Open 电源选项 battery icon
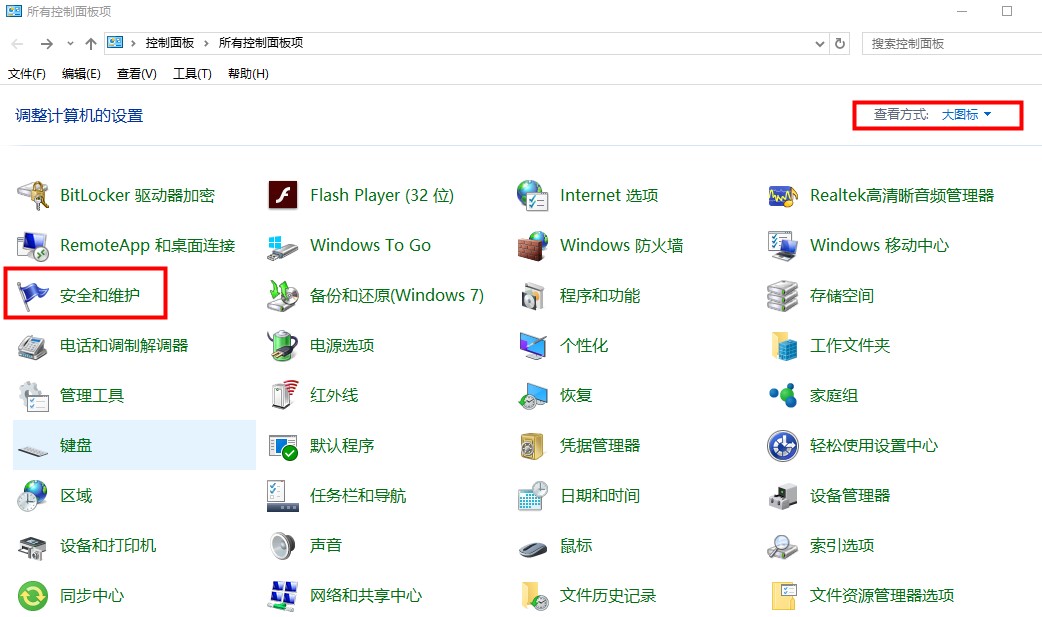Image resolution: width=1042 pixels, height=617 pixels. 282,346
